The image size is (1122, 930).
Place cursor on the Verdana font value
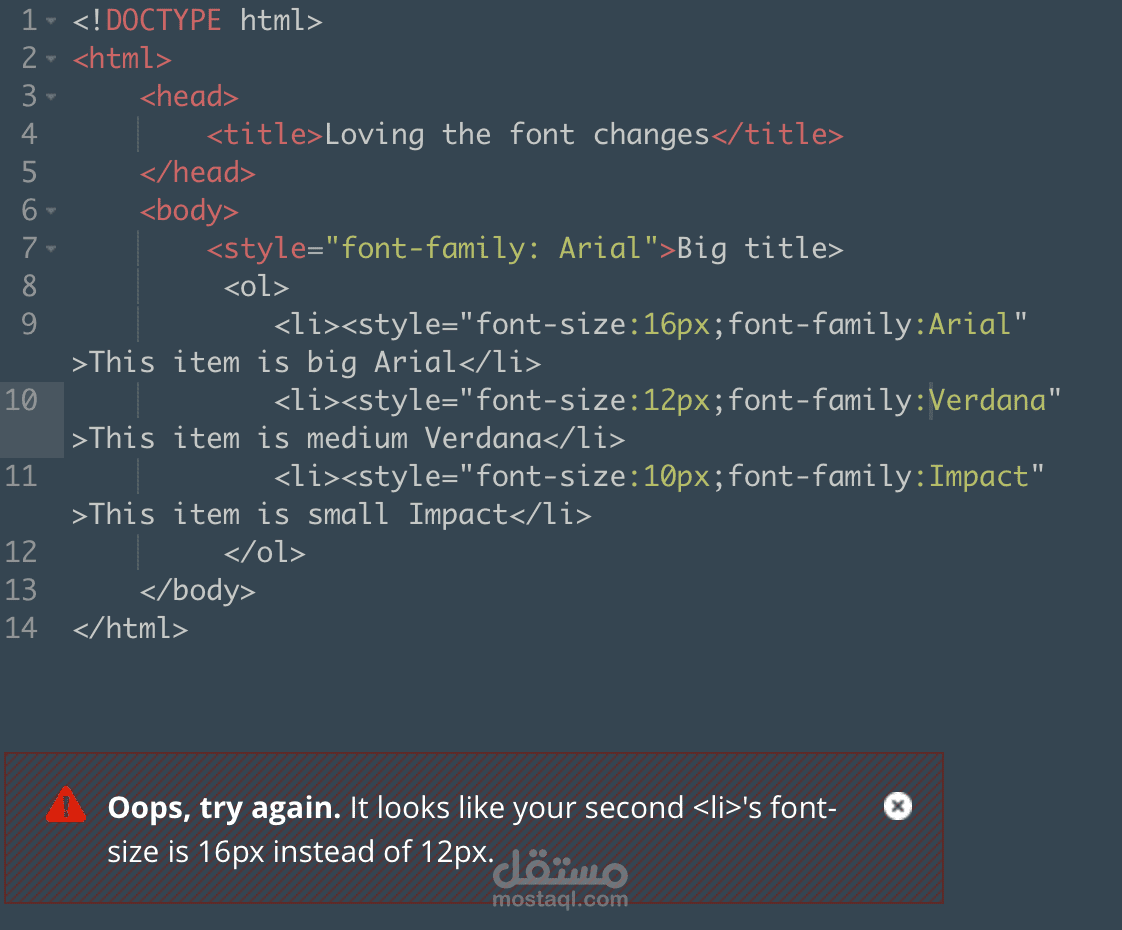pyautogui.click(x=988, y=401)
